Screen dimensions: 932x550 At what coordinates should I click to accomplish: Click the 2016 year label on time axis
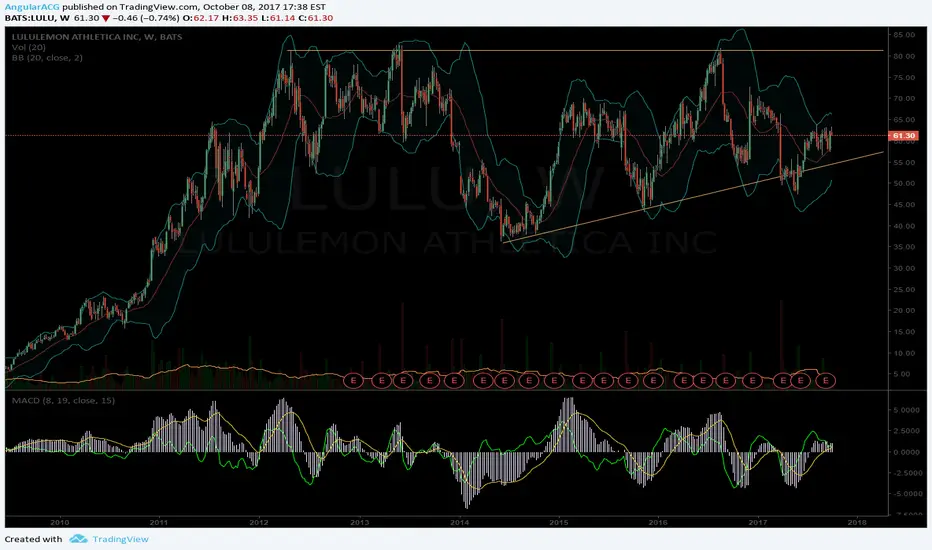click(x=658, y=523)
